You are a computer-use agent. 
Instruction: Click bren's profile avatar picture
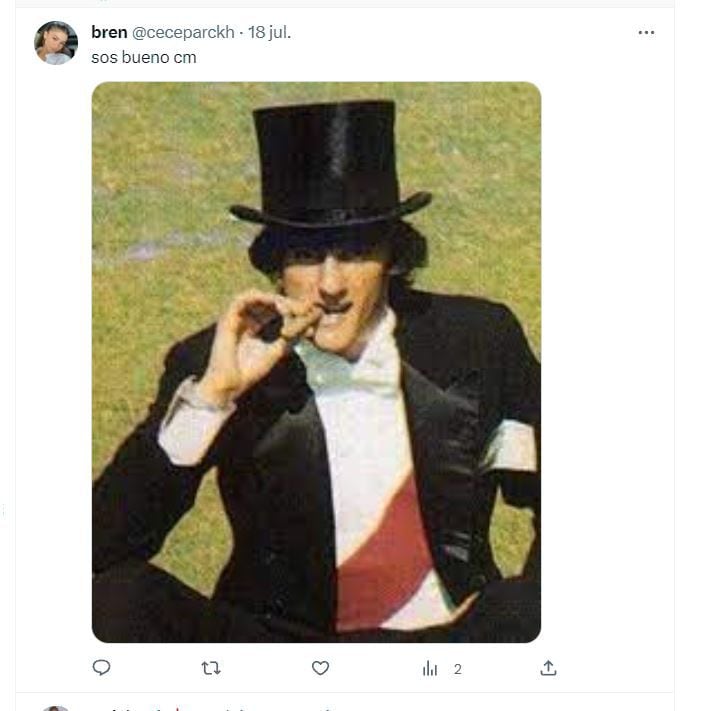point(56,43)
